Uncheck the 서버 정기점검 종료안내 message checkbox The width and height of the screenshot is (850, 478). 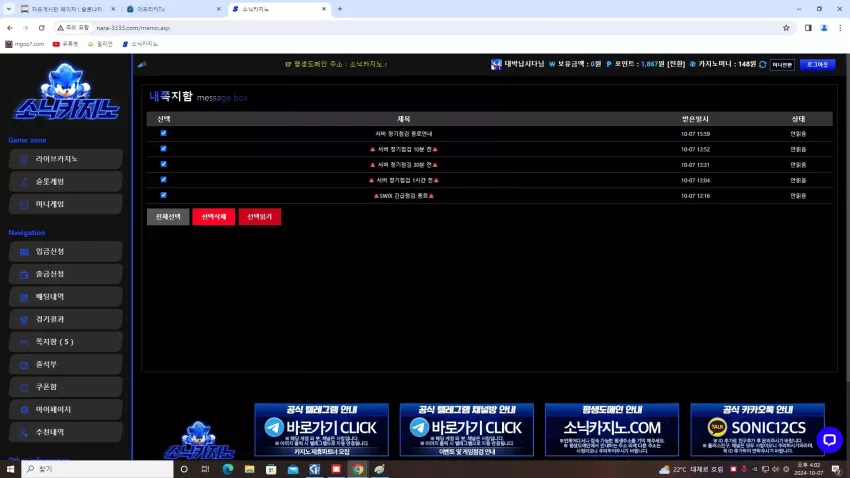163,133
